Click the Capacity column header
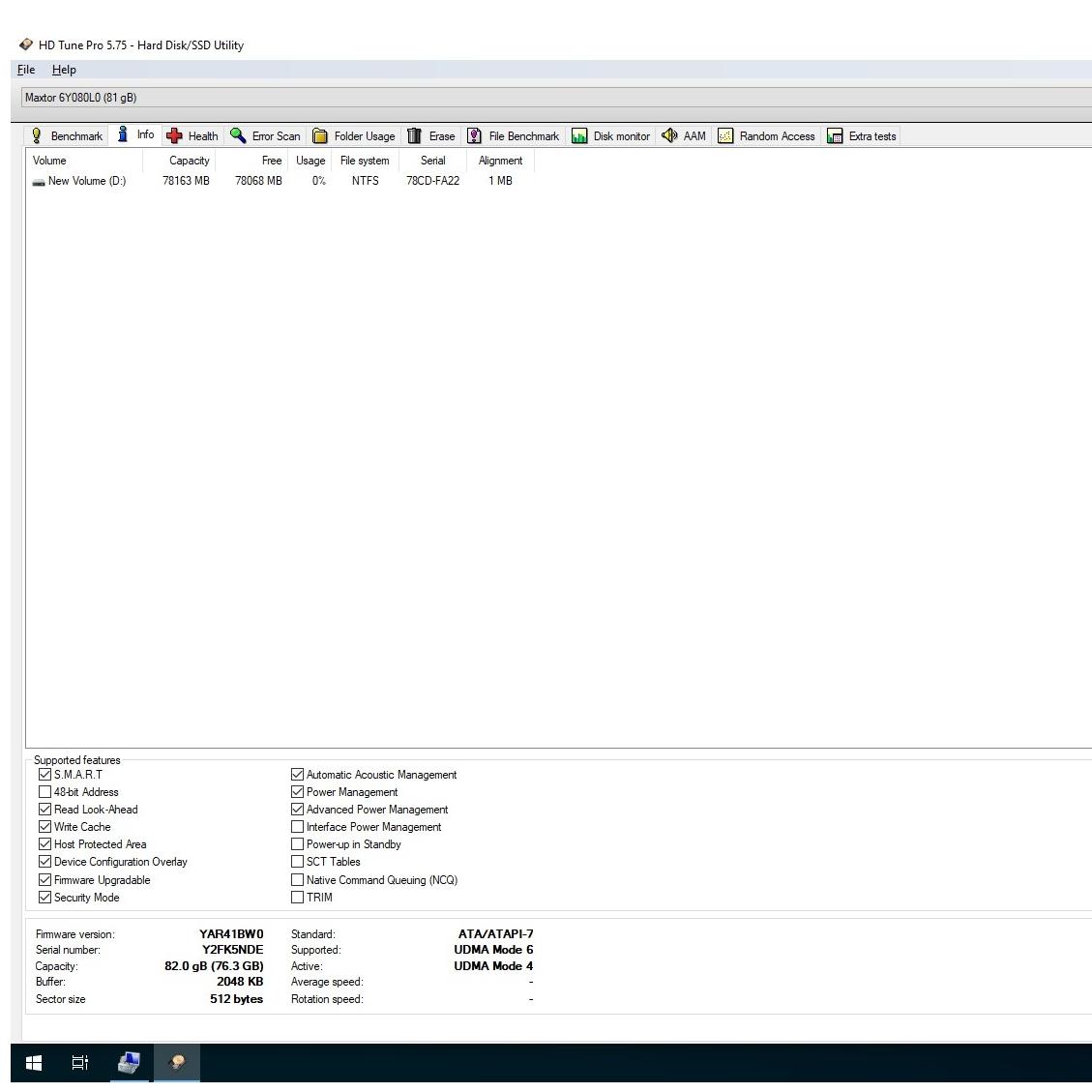 tap(189, 161)
